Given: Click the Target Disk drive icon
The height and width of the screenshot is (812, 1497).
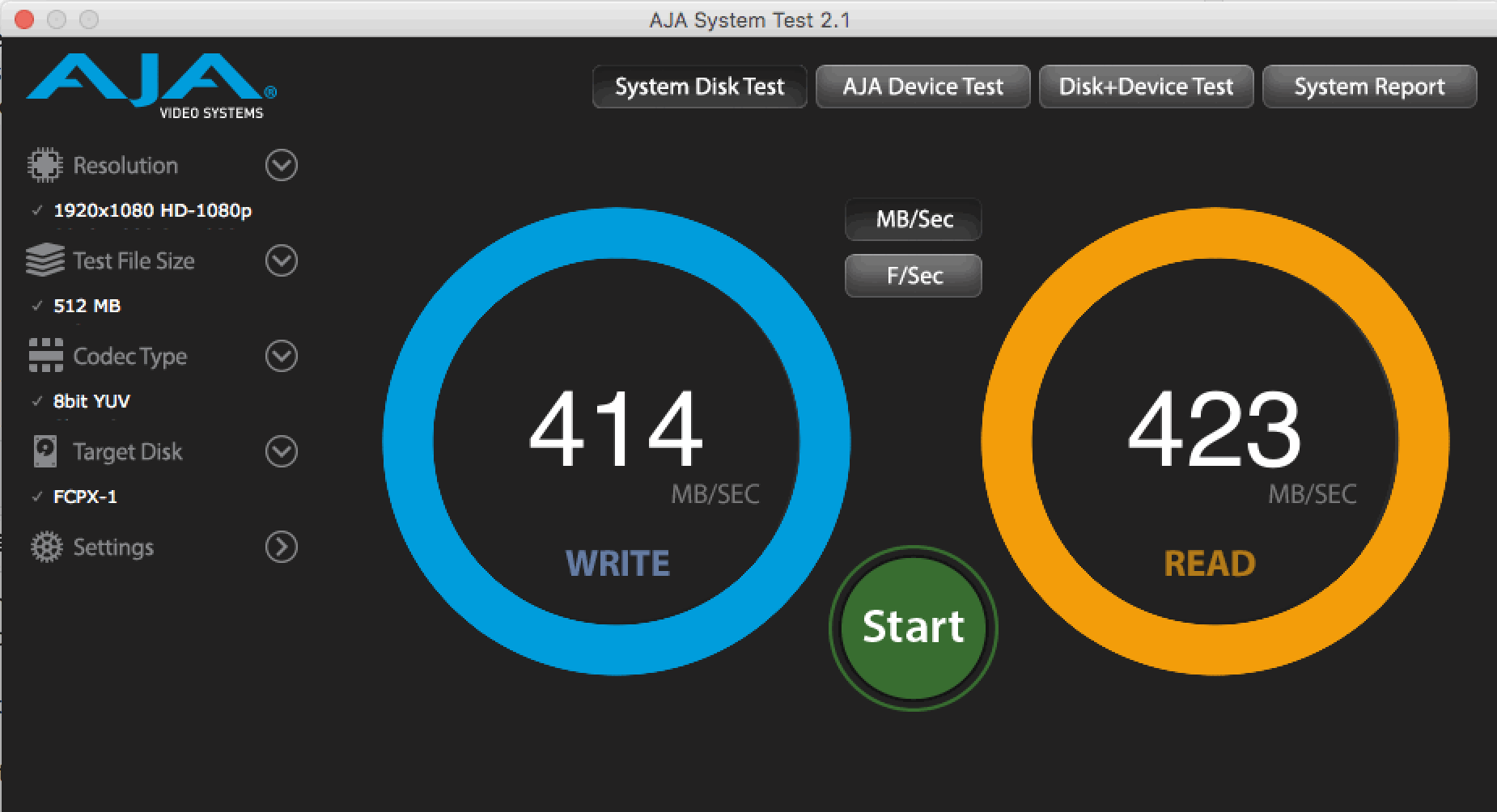Looking at the screenshot, I should (x=45, y=451).
